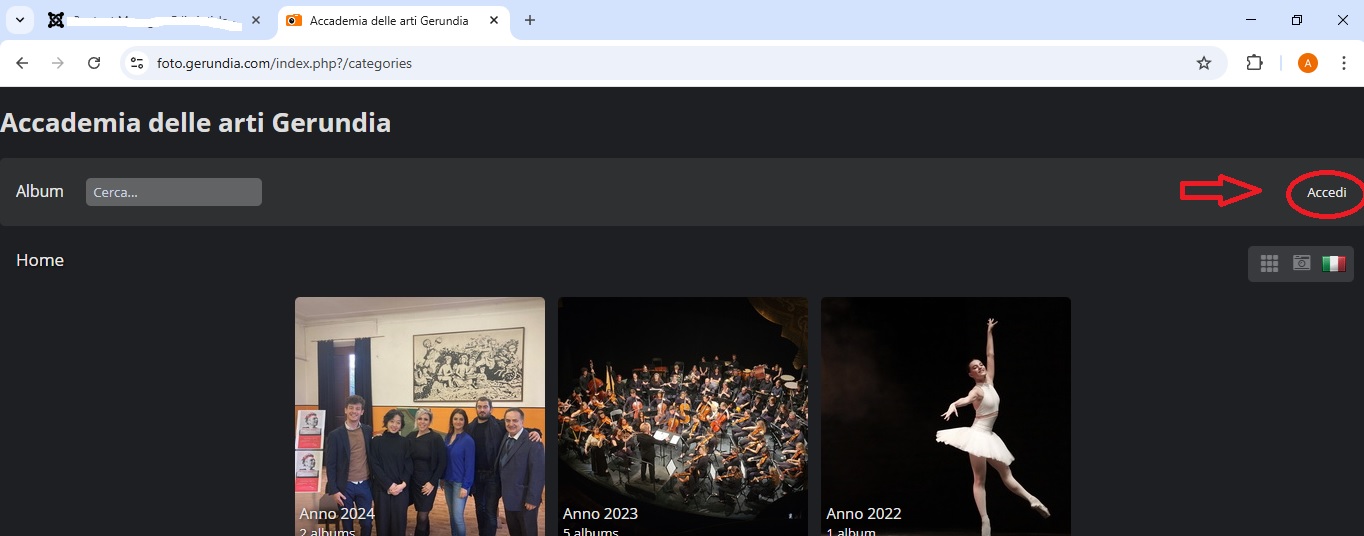Click the grid view icon
This screenshot has height=536, width=1364.
click(x=1269, y=263)
